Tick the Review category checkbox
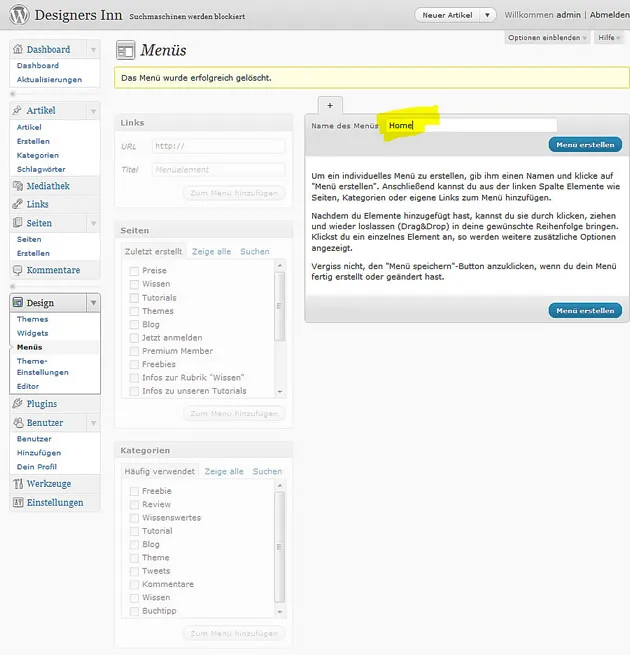 click(x=134, y=505)
